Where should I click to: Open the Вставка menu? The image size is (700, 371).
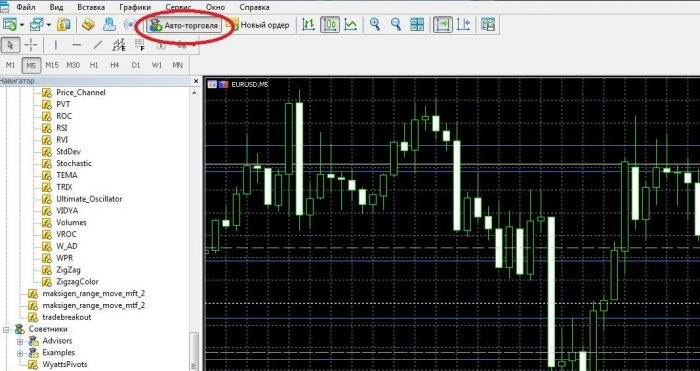(91, 8)
